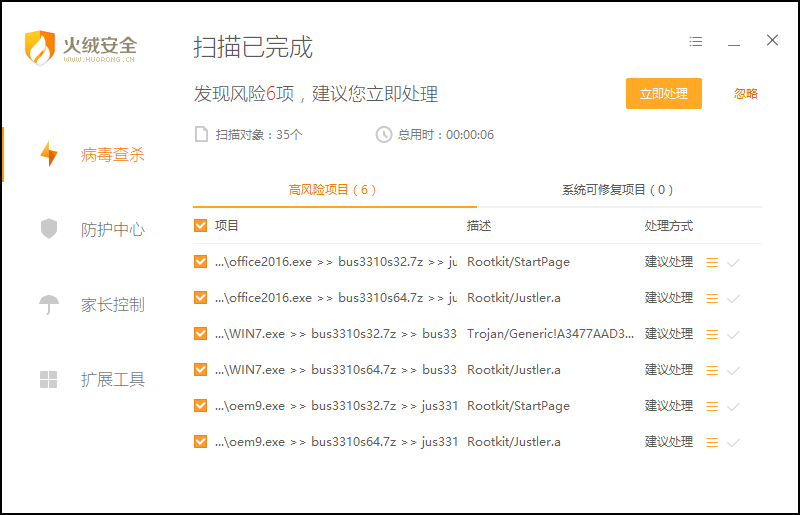Uncheck the office2016.exe bus3310s32.7z item

(201, 262)
